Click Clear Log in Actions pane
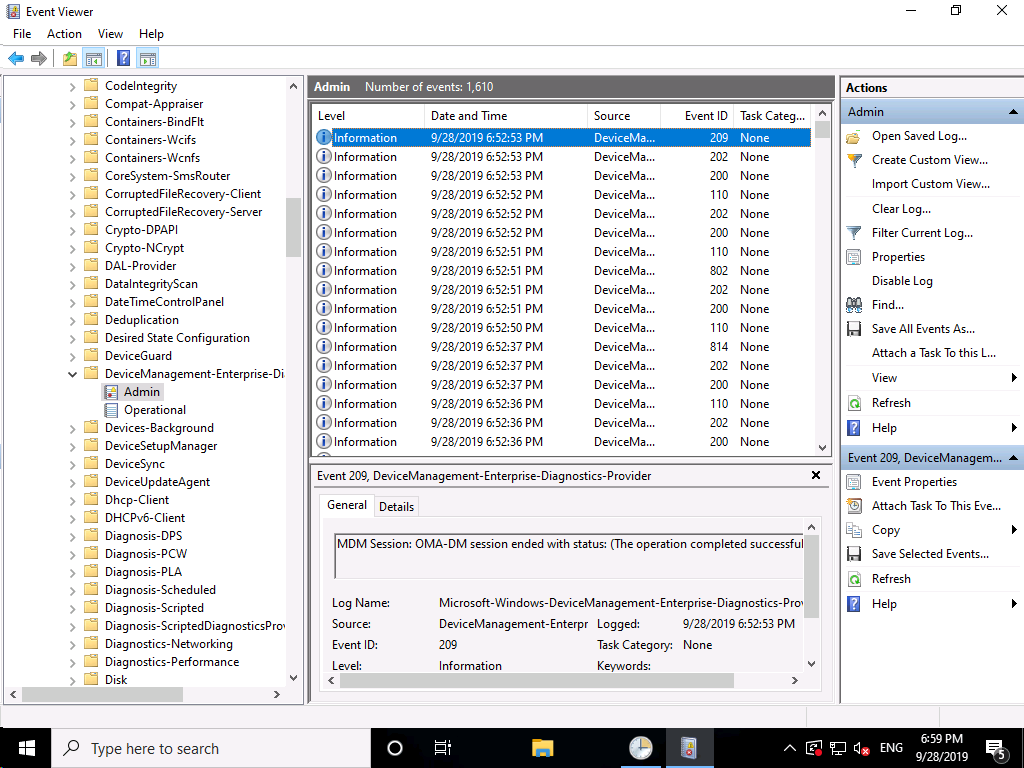The height and width of the screenshot is (768, 1024). [x=900, y=209]
